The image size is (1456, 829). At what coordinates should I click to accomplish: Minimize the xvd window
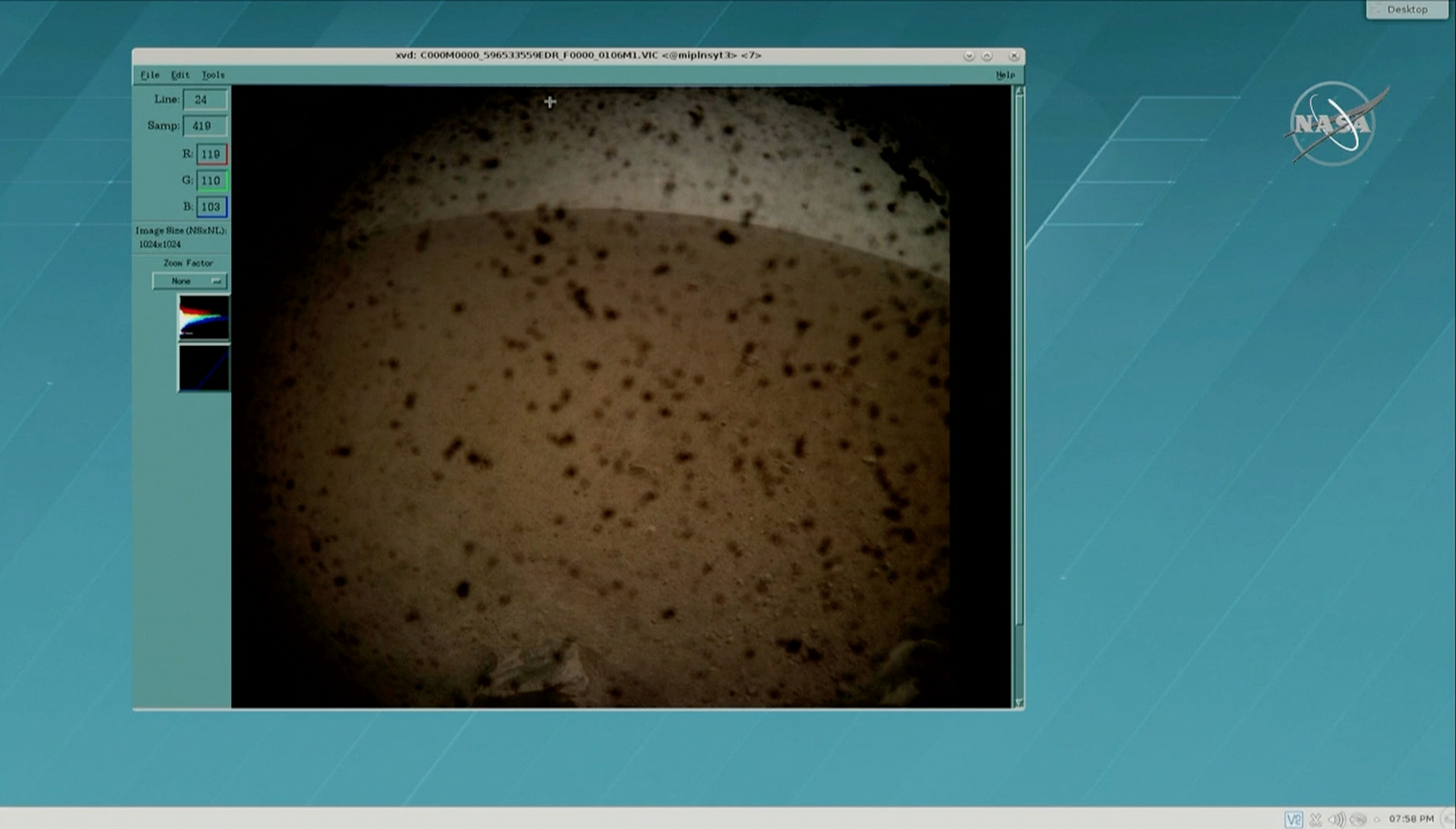coord(969,55)
